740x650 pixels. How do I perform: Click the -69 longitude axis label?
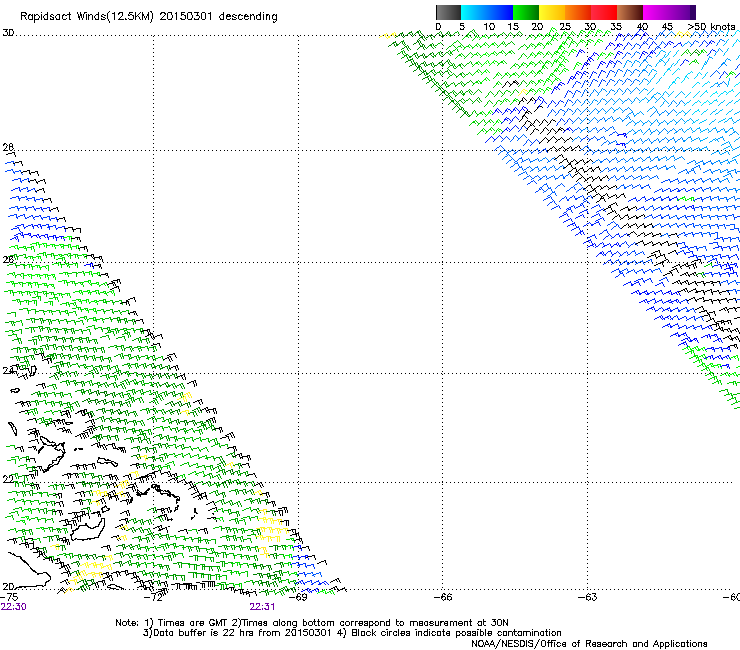[298, 597]
